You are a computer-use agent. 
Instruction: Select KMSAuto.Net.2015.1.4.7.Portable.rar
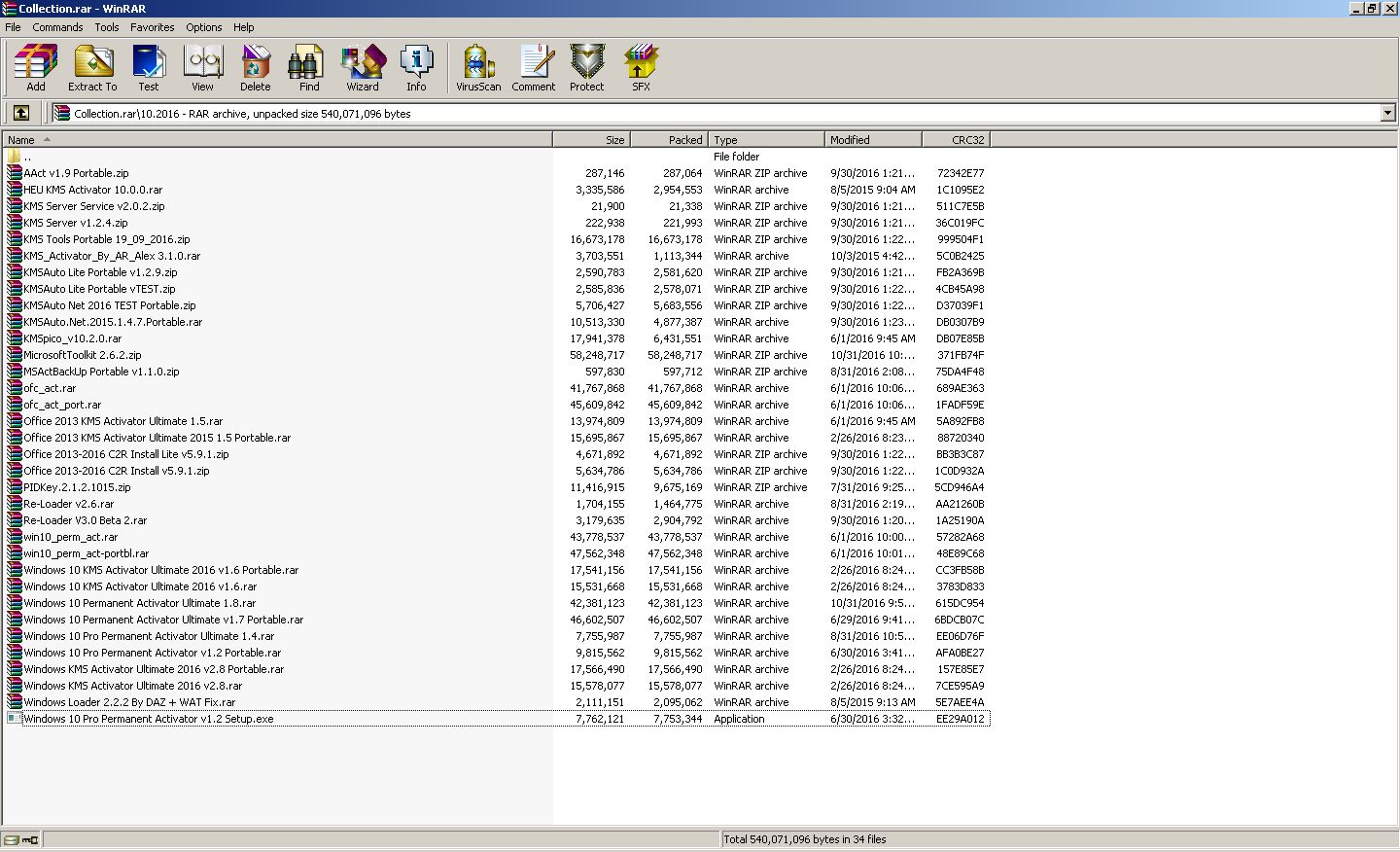pos(113,322)
